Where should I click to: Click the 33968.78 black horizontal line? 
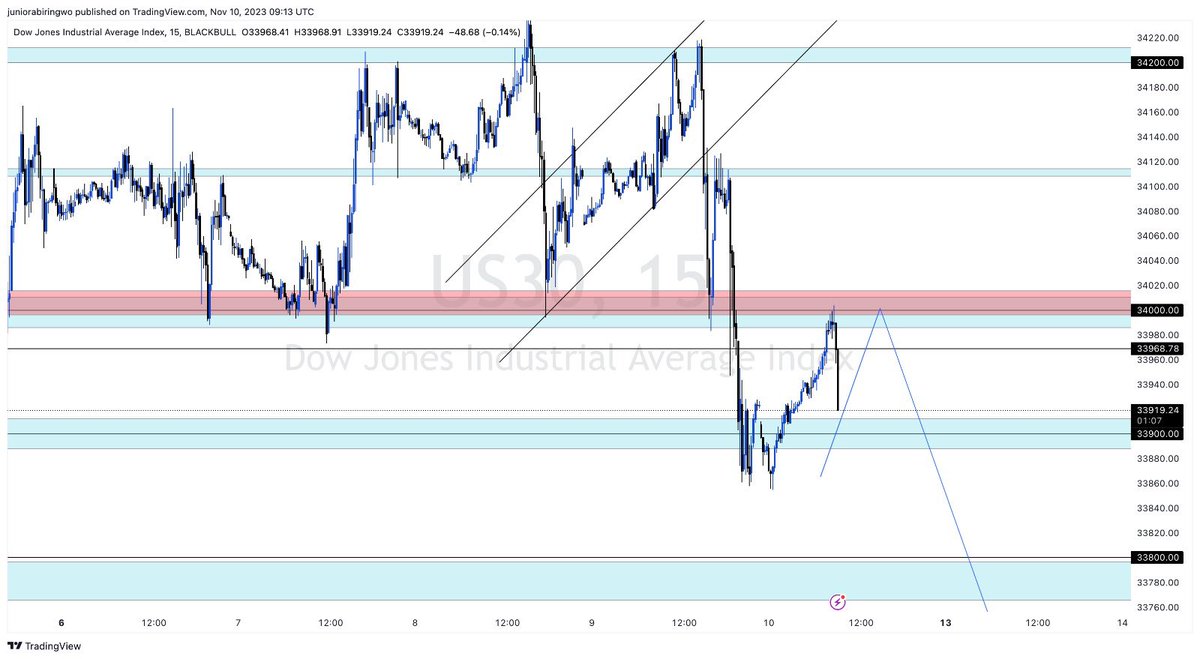(x=570, y=348)
